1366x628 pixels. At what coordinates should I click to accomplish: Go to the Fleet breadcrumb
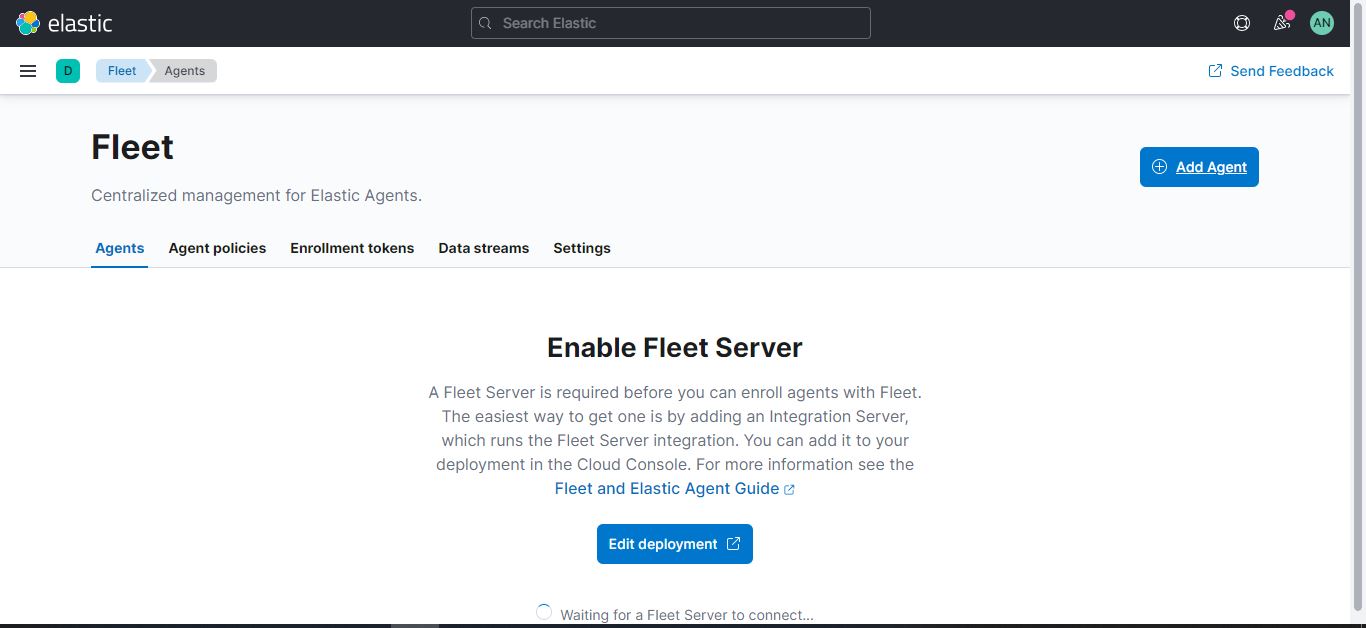(x=122, y=71)
